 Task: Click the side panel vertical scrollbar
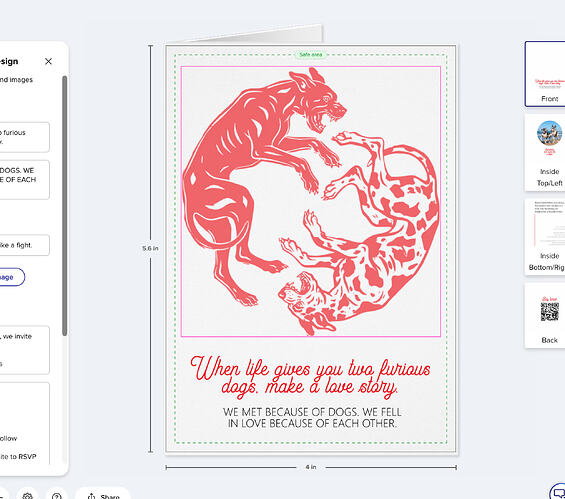tap(64, 205)
